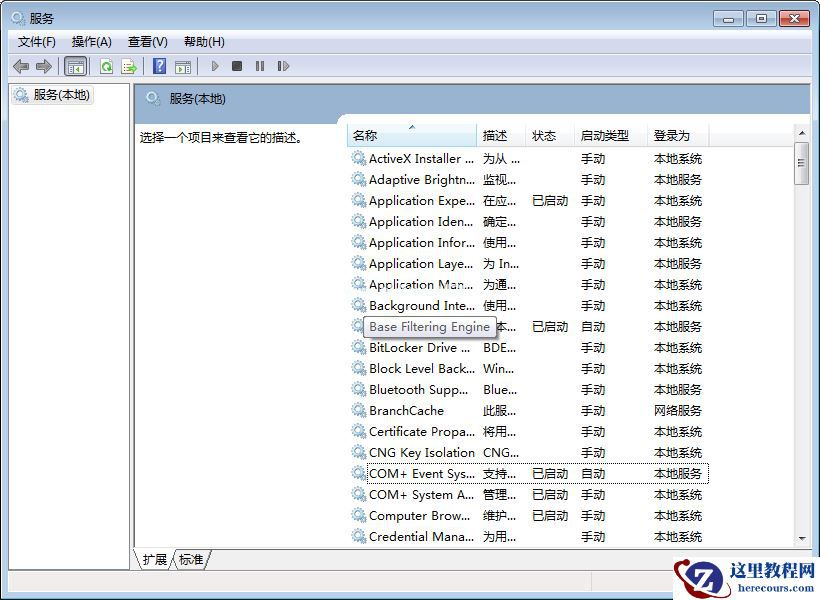This screenshot has width=820, height=600.
Task: Stop the service with the stop icon
Action: (238, 66)
